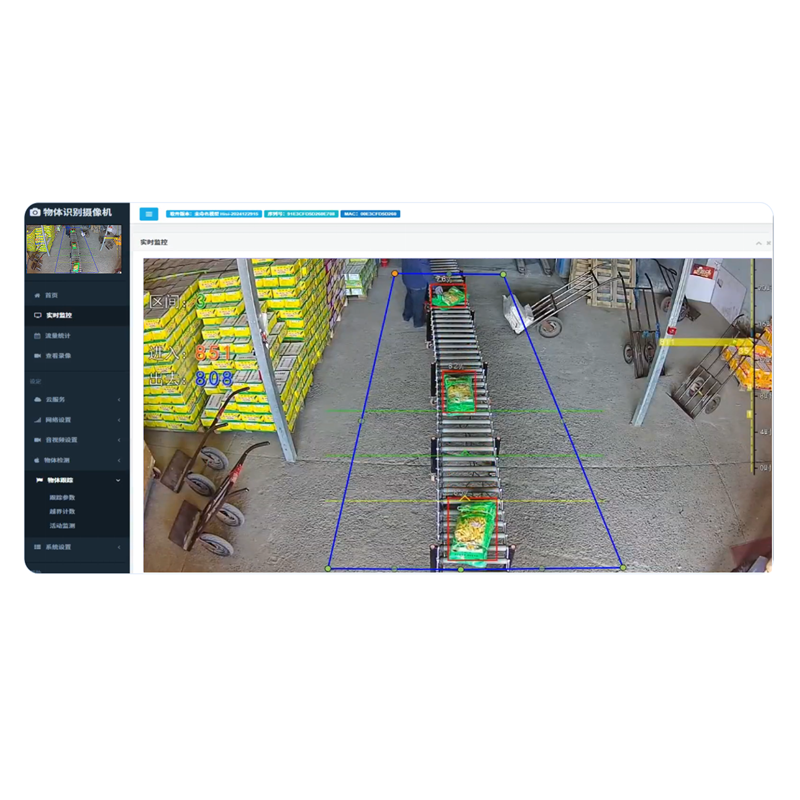This screenshot has height=800, width=800.
Task: Click the monitor icon beside 实时监控
Action: tap(38, 316)
